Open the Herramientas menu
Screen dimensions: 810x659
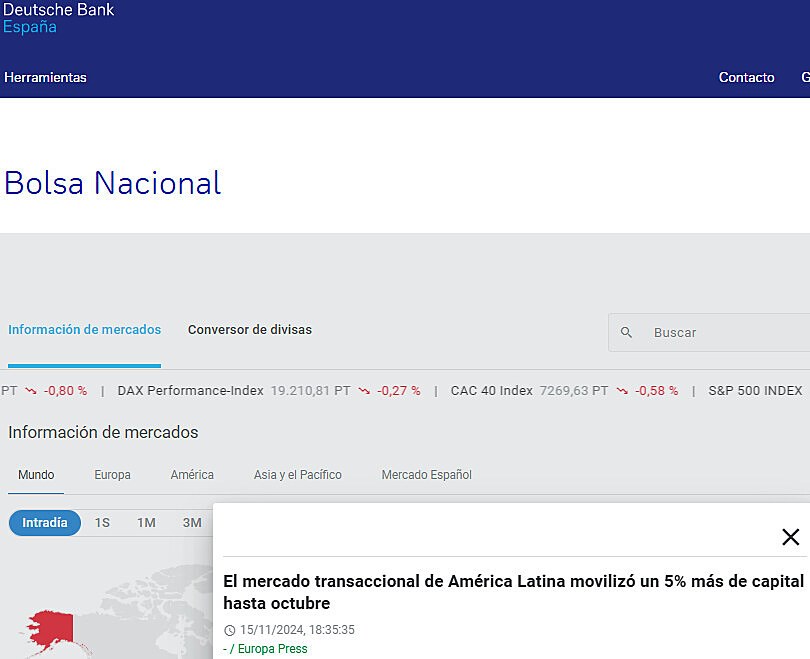click(x=45, y=77)
